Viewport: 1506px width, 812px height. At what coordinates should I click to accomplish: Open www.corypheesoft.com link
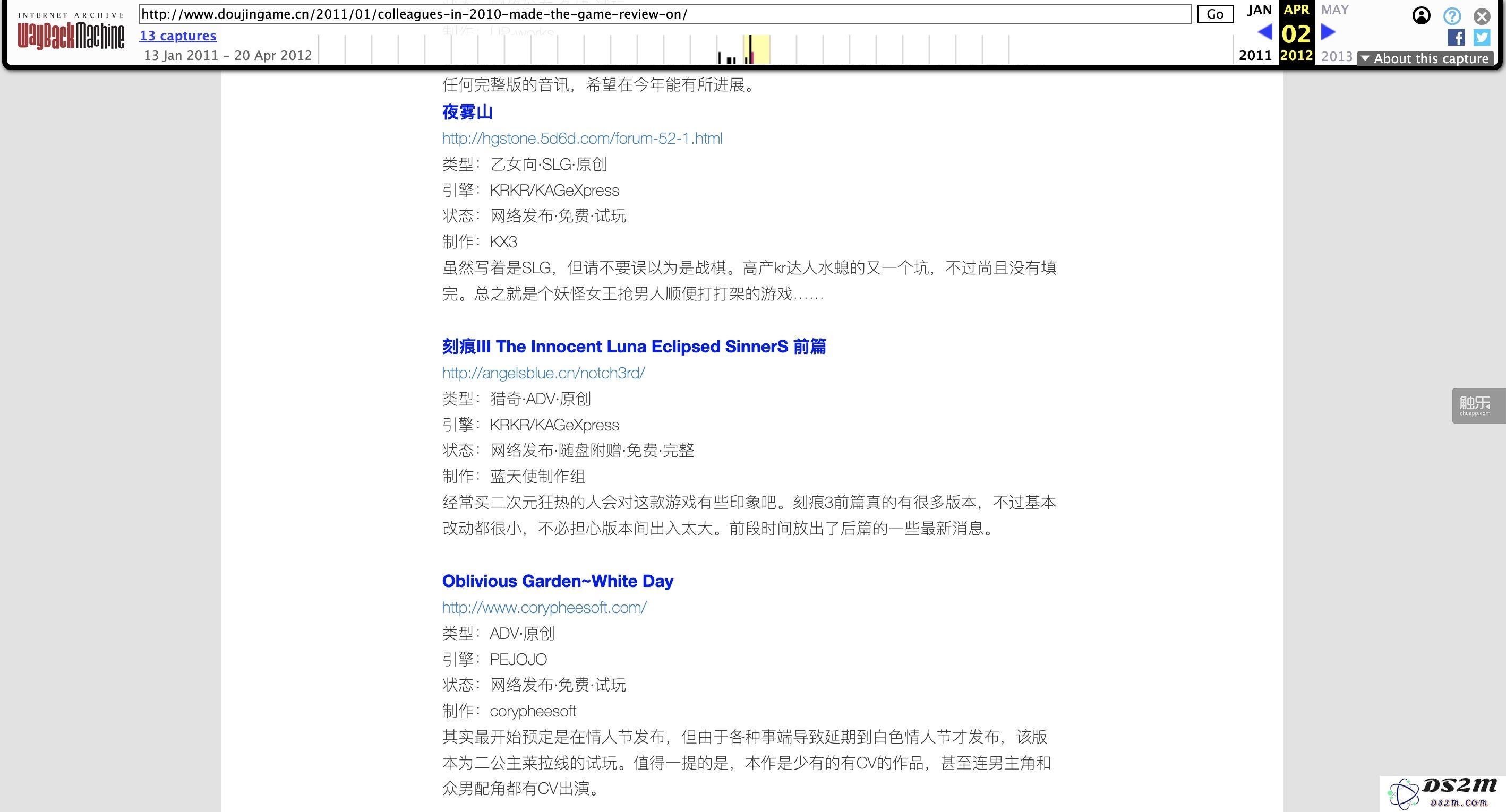[x=544, y=608]
